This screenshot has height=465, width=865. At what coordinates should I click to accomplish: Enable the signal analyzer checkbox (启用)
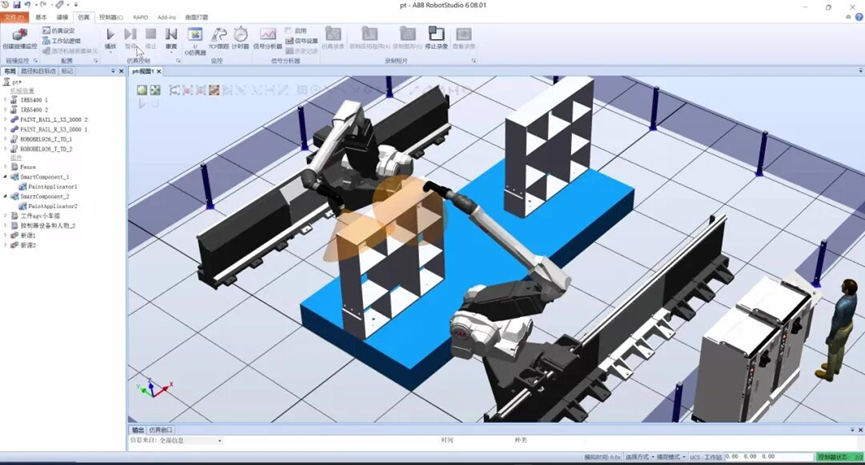289,31
